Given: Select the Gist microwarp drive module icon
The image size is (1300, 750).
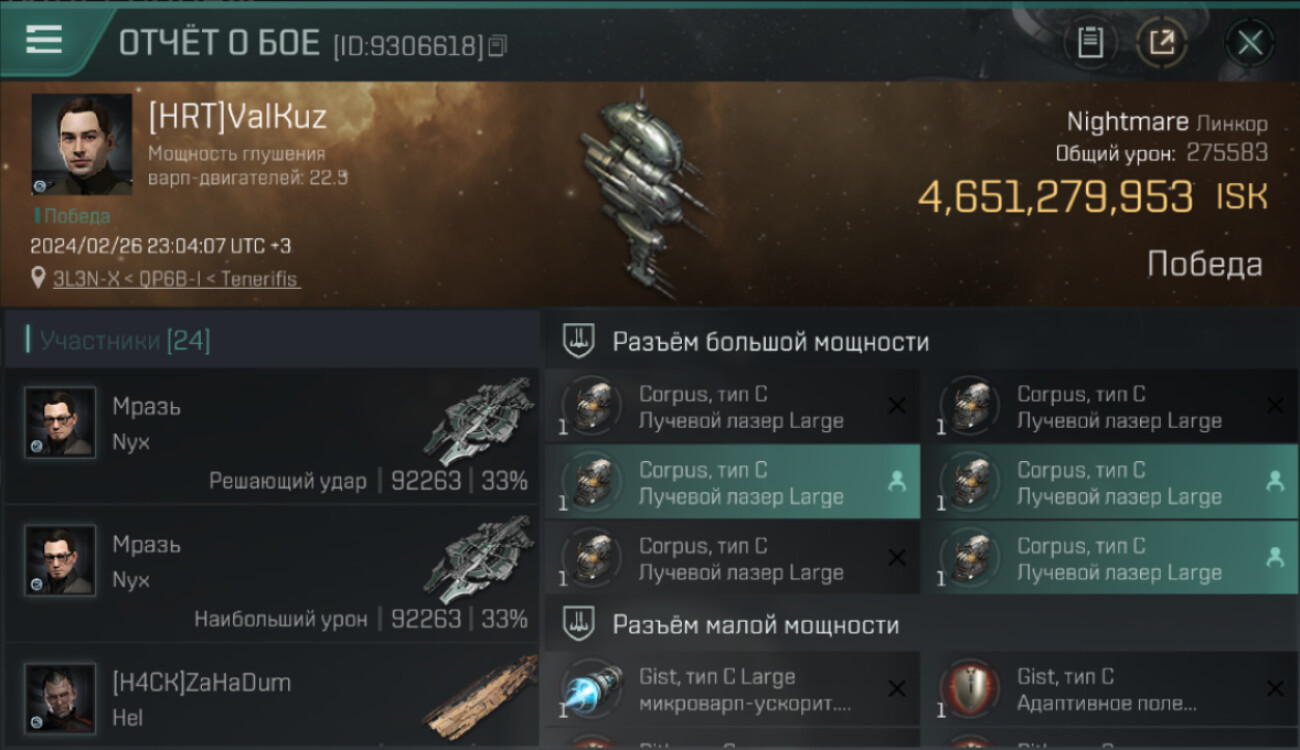Looking at the screenshot, I should click(592, 690).
